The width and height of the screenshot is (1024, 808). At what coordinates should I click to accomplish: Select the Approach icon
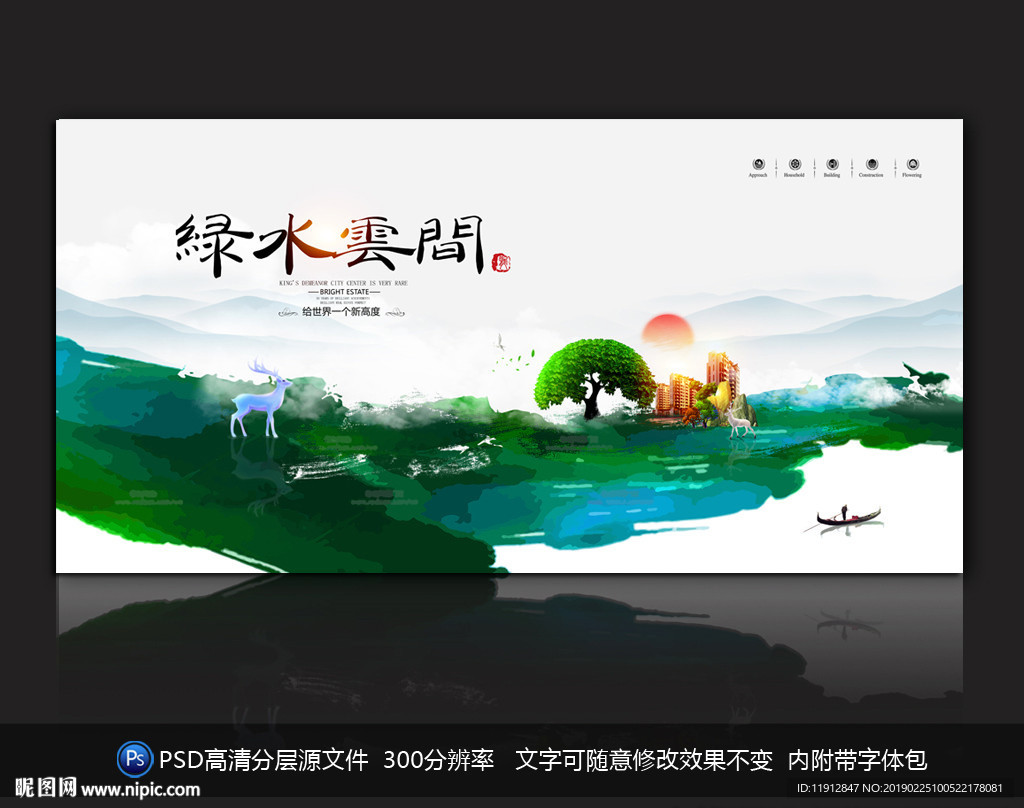point(757,165)
